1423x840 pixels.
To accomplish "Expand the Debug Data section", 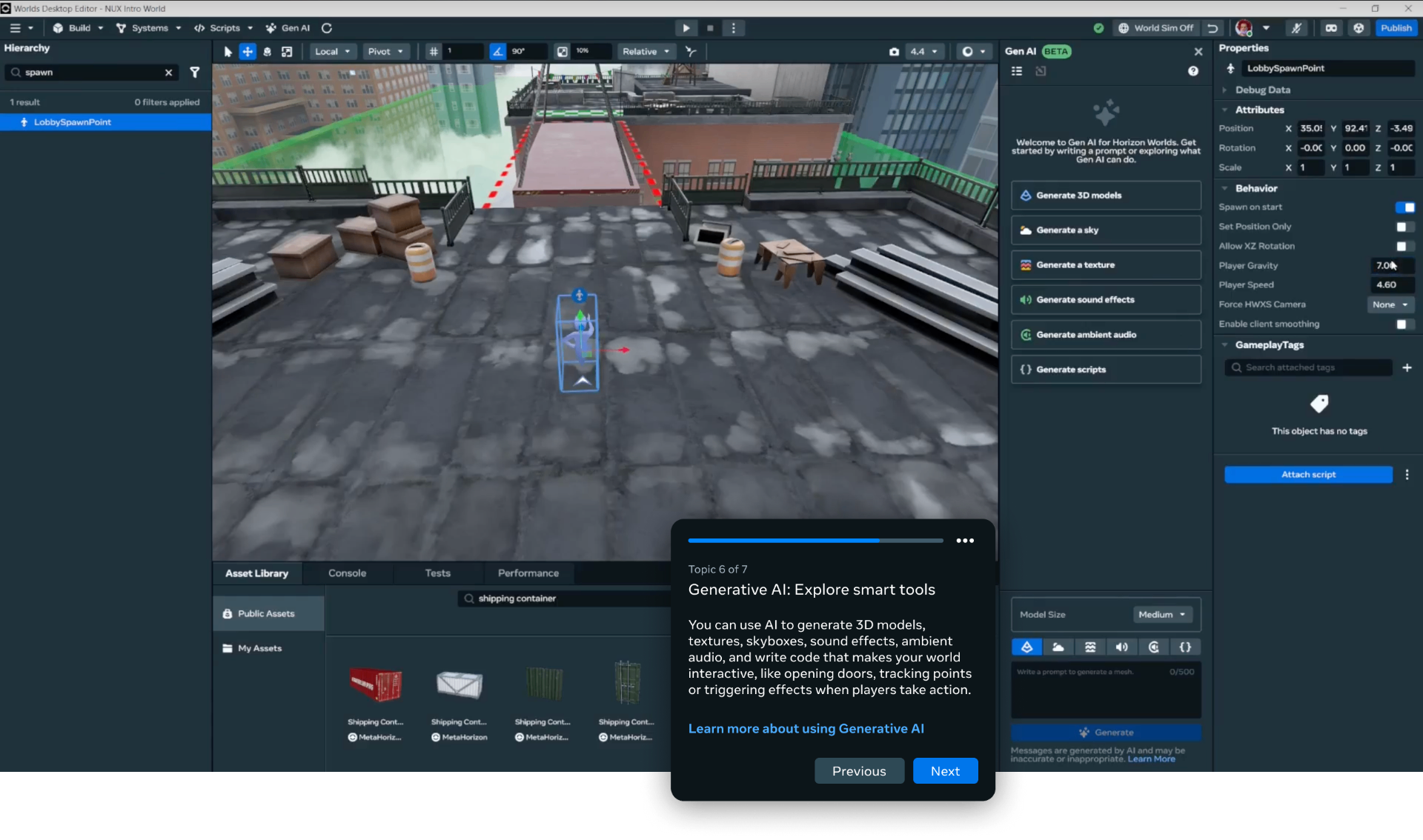I will tap(1224, 90).
